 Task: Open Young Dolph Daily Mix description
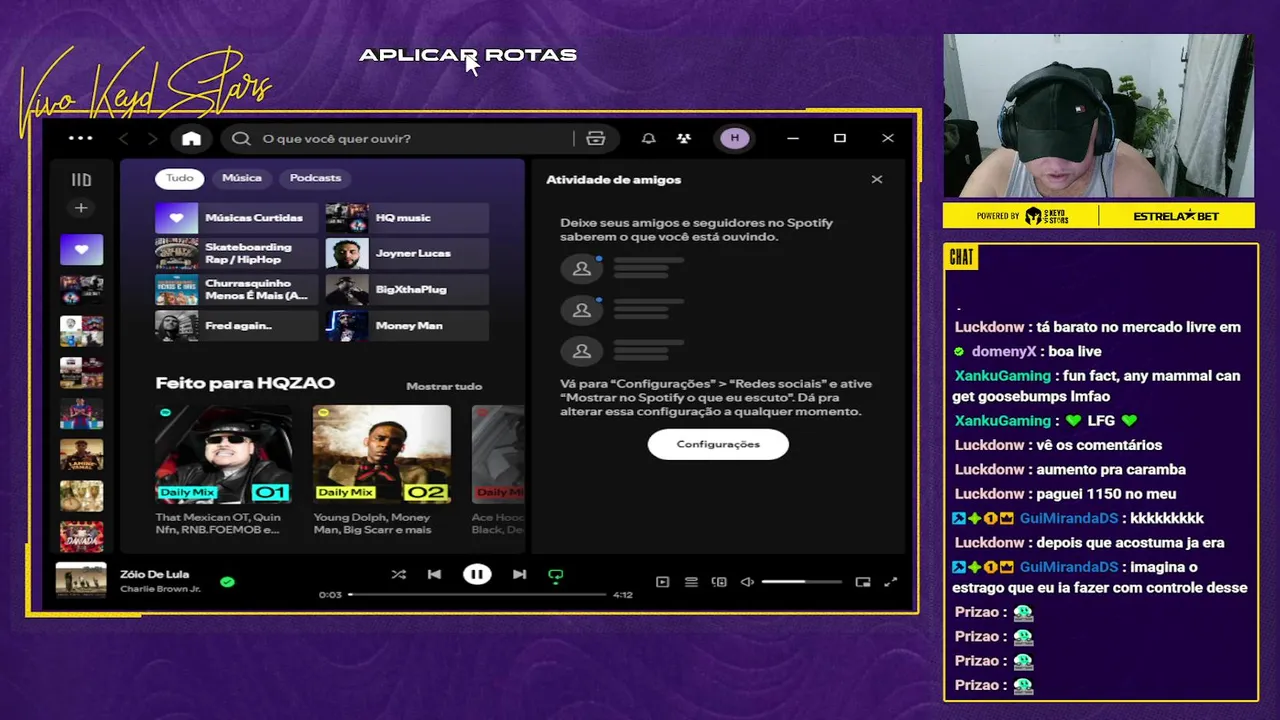(373, 524)
